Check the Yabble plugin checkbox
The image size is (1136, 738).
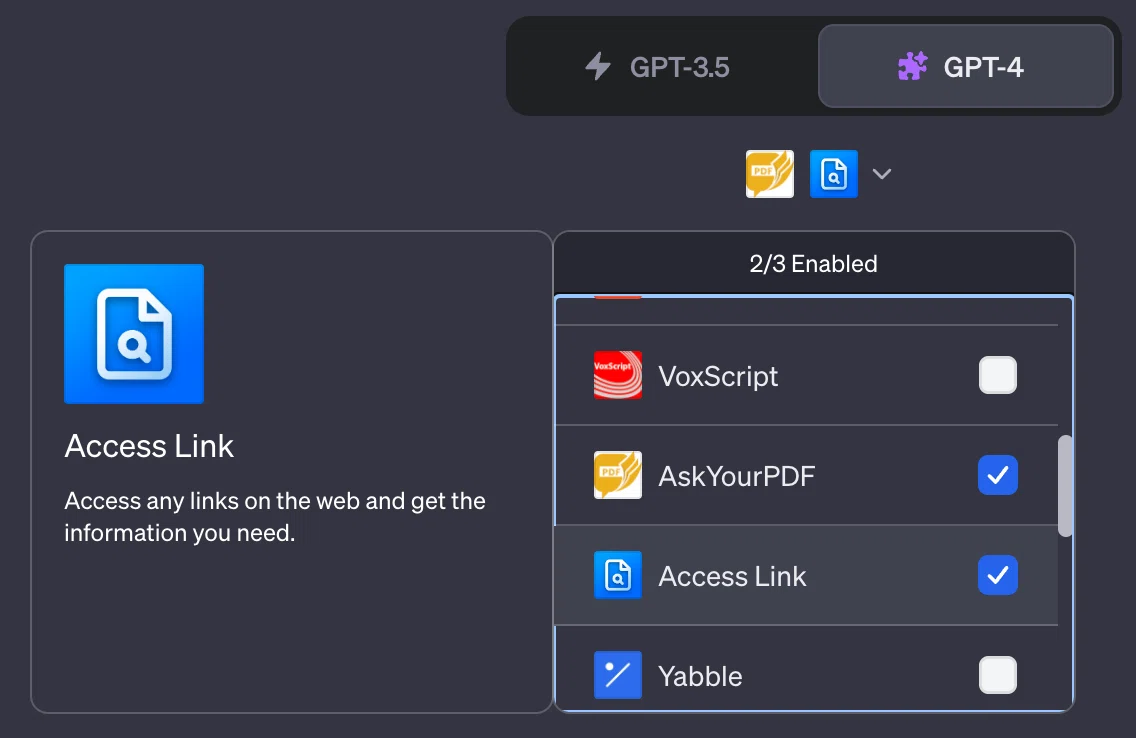click(998, 675)
